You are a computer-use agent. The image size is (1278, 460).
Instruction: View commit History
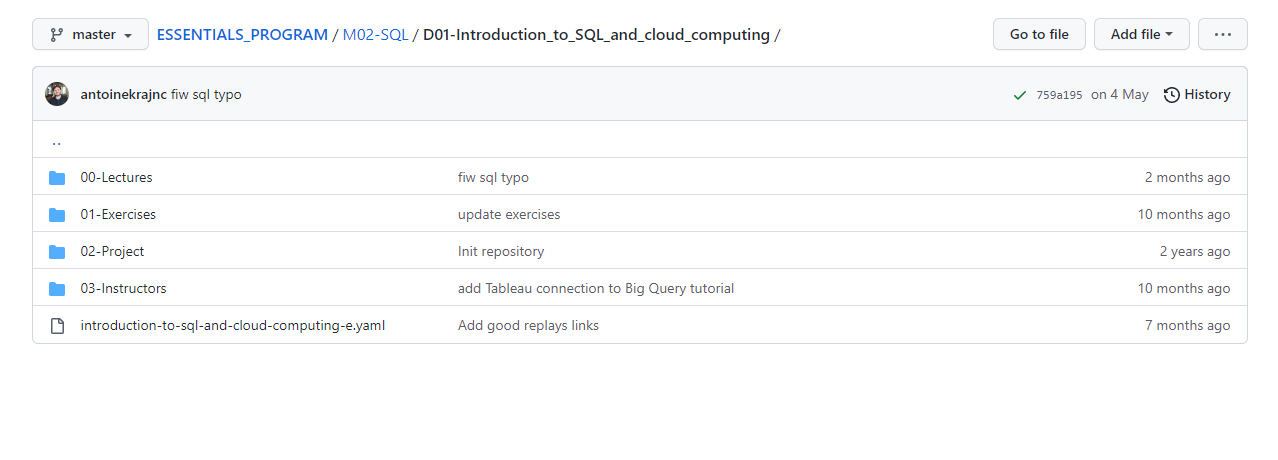(1197, 95)
